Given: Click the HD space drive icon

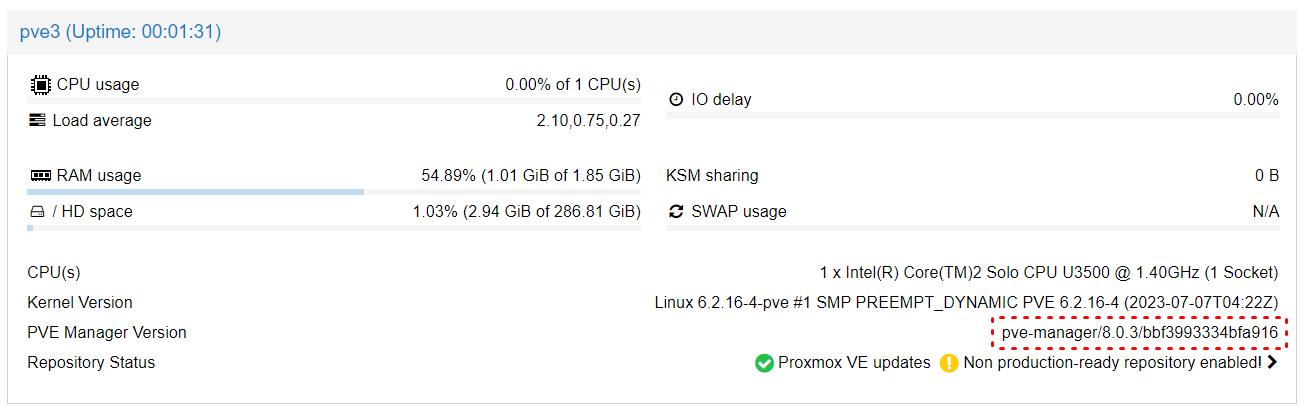Looking at the screenshot, I should tap(37, 212).
